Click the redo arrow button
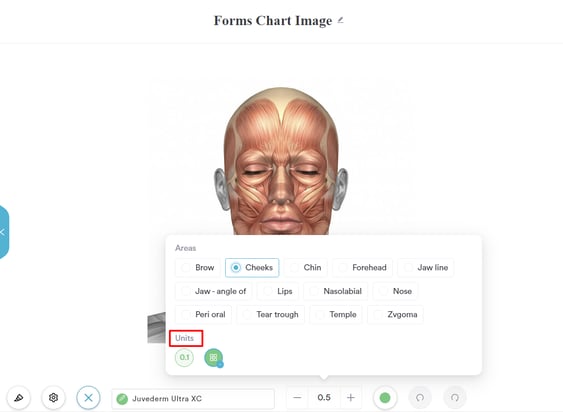 pyautogui.click(x=455, y=398)
